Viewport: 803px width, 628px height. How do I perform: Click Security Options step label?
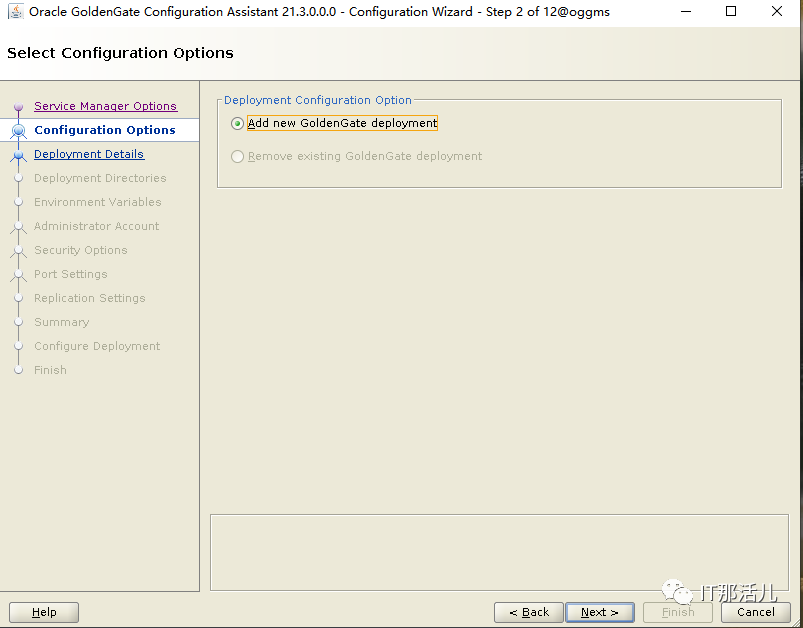click(81, 250)
